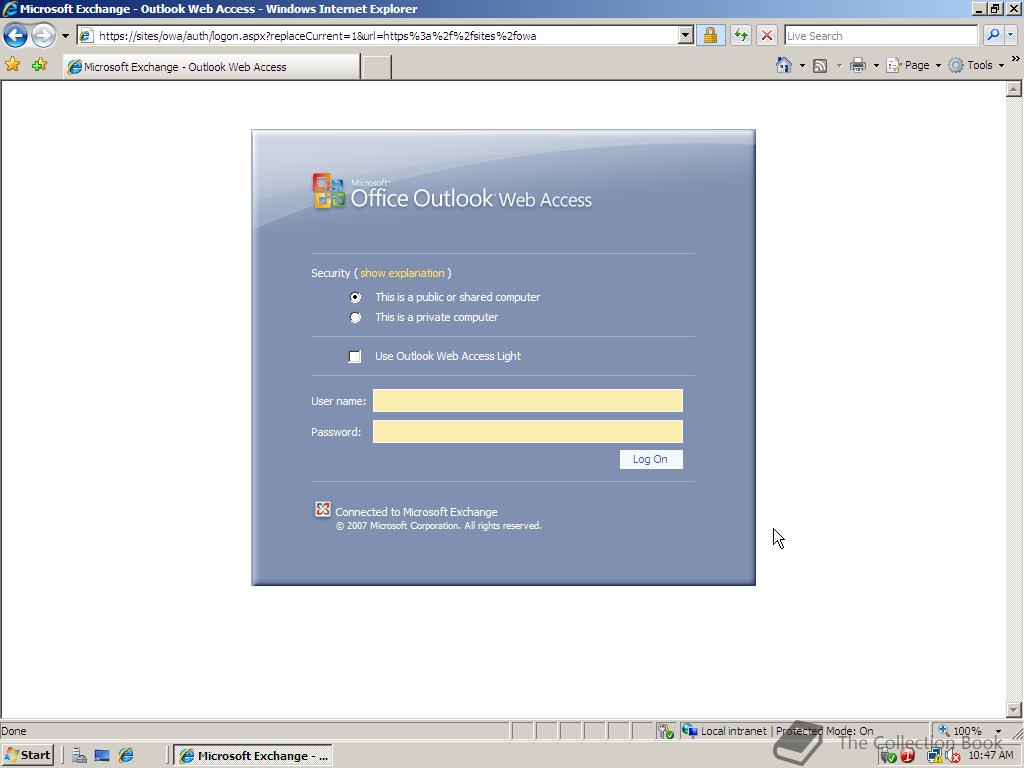Click the Live Search box
This screenshot has width=1024, height=768.
pos(881,36)
